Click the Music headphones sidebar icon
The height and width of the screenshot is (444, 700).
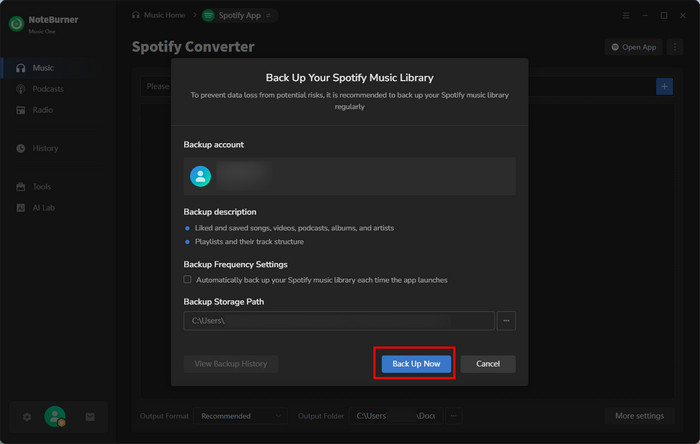[x=21, y=68]
